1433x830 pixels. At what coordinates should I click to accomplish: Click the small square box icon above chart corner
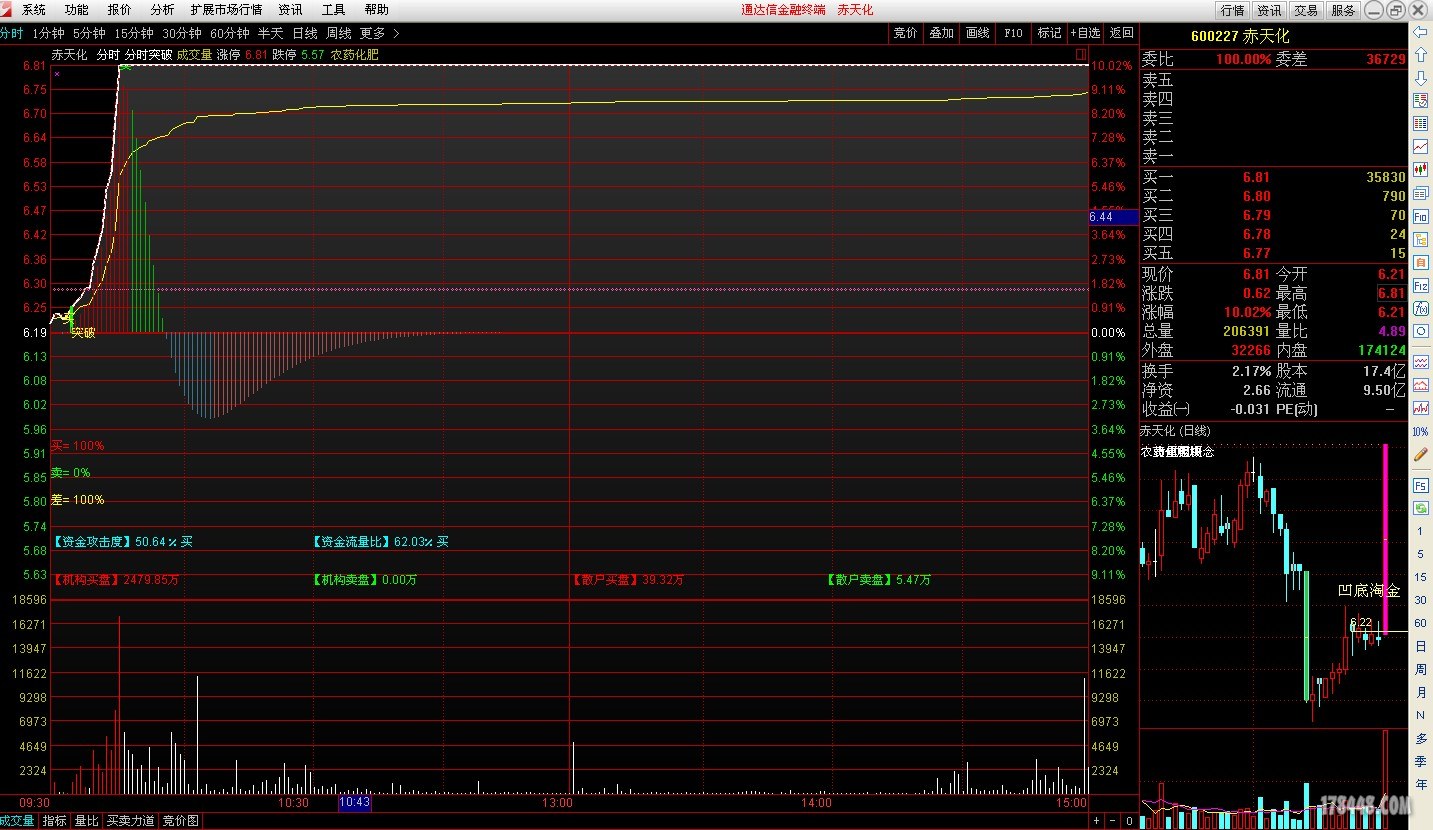[x=1081, y=53]
